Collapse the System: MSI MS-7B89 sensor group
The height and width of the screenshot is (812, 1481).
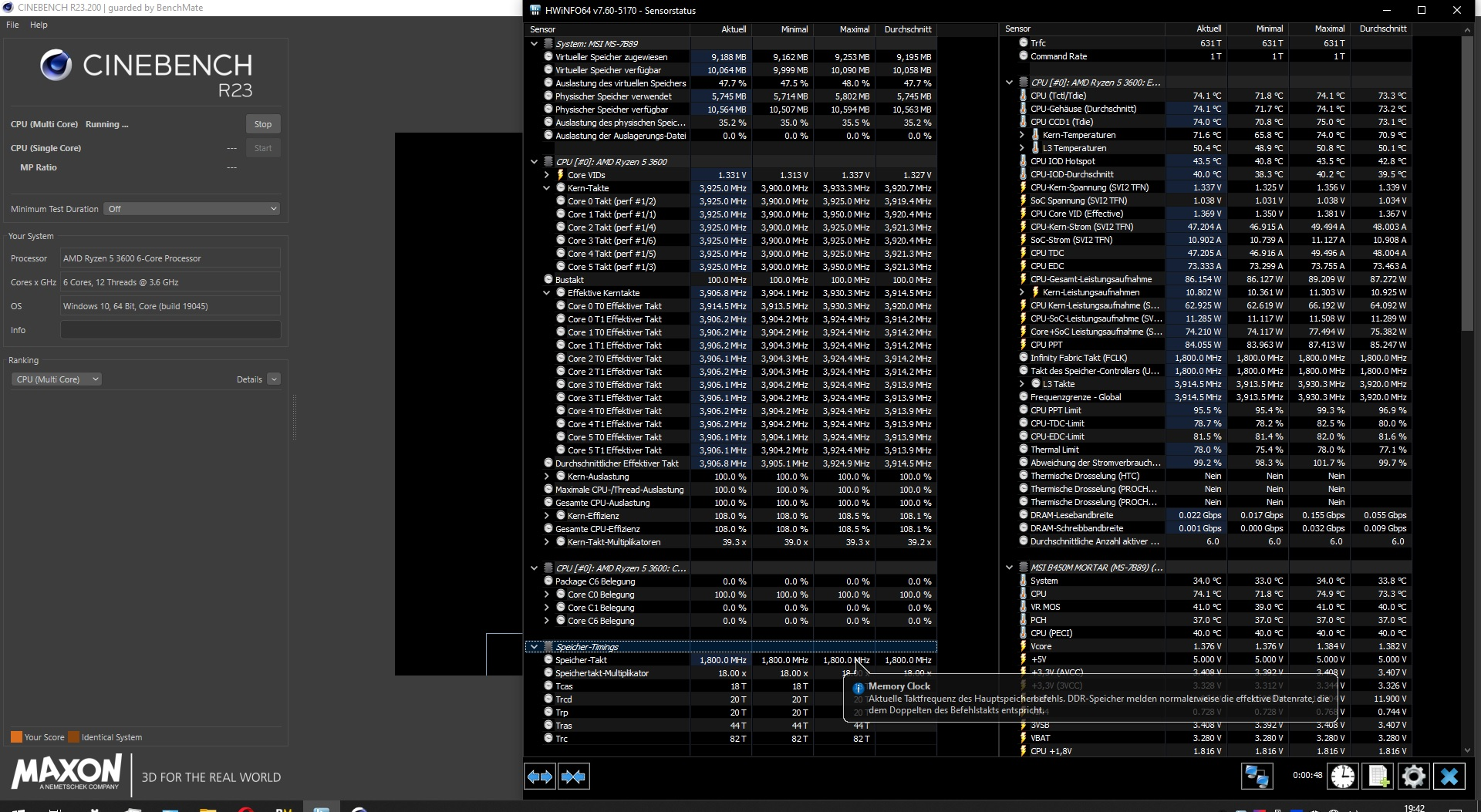[534, 44]
